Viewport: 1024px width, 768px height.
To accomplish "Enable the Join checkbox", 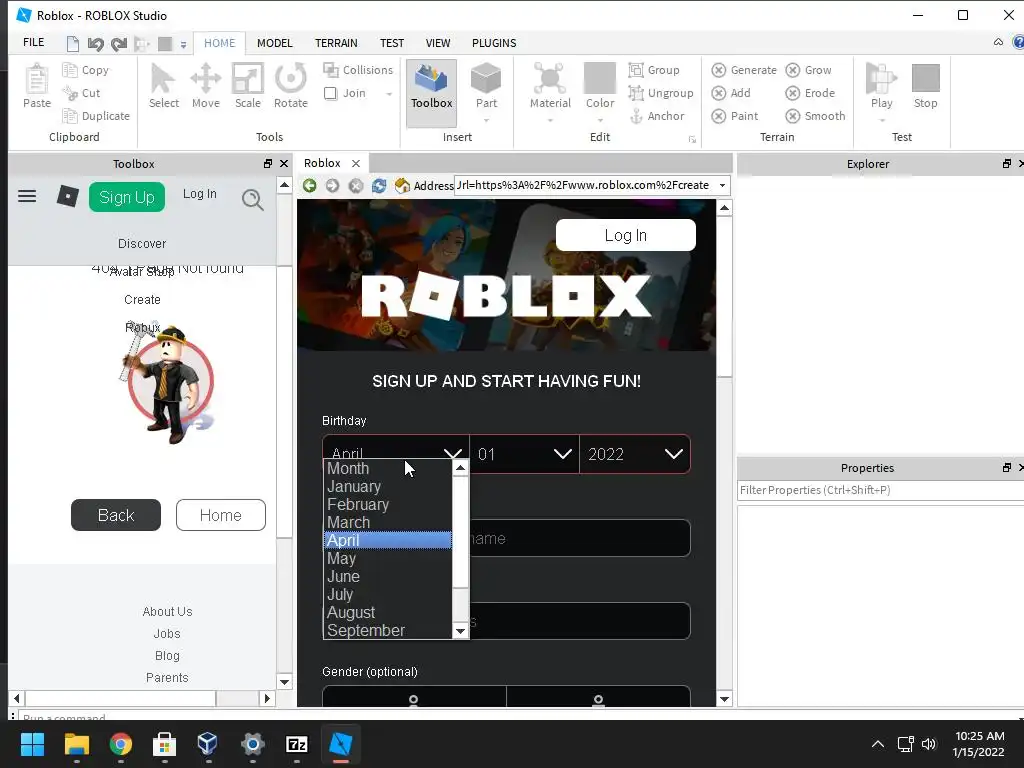I will click(x=330, y=93).
